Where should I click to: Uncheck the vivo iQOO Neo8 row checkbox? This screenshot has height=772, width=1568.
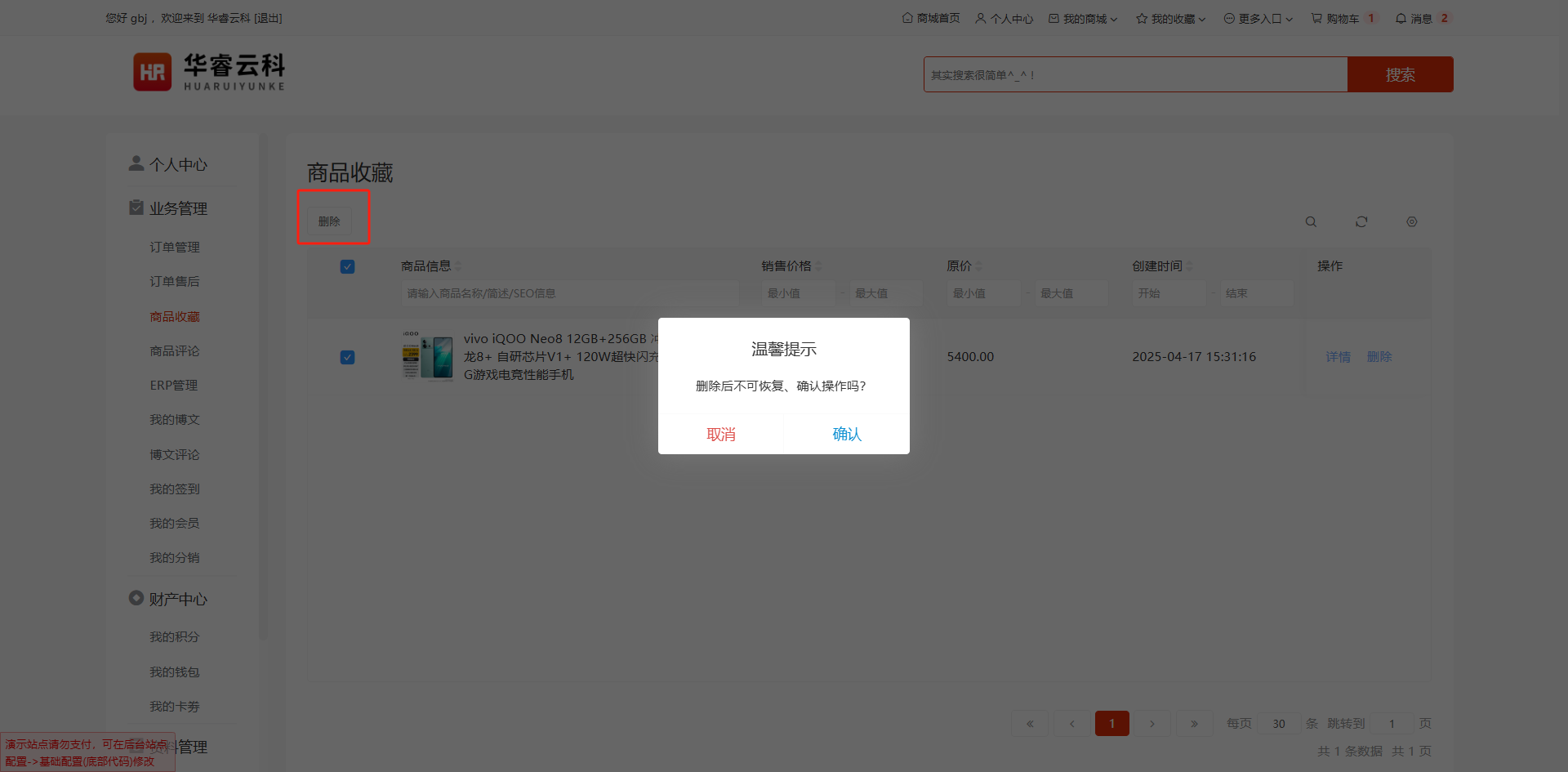[x=347, y=357]
